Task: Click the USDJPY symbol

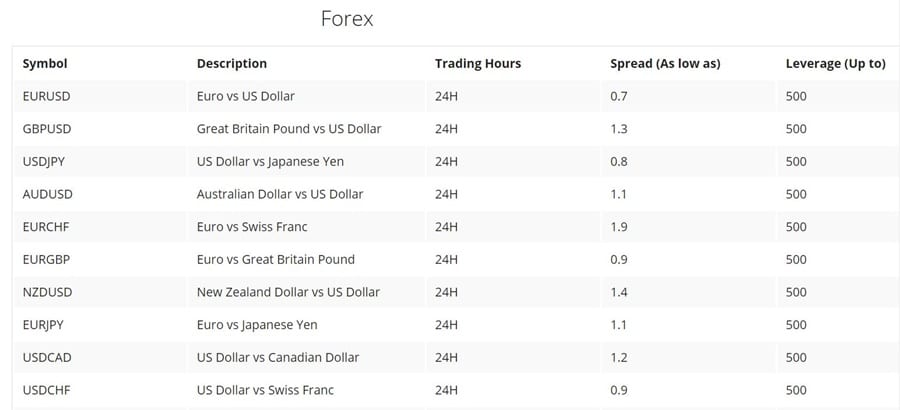Action: point(44,161)
